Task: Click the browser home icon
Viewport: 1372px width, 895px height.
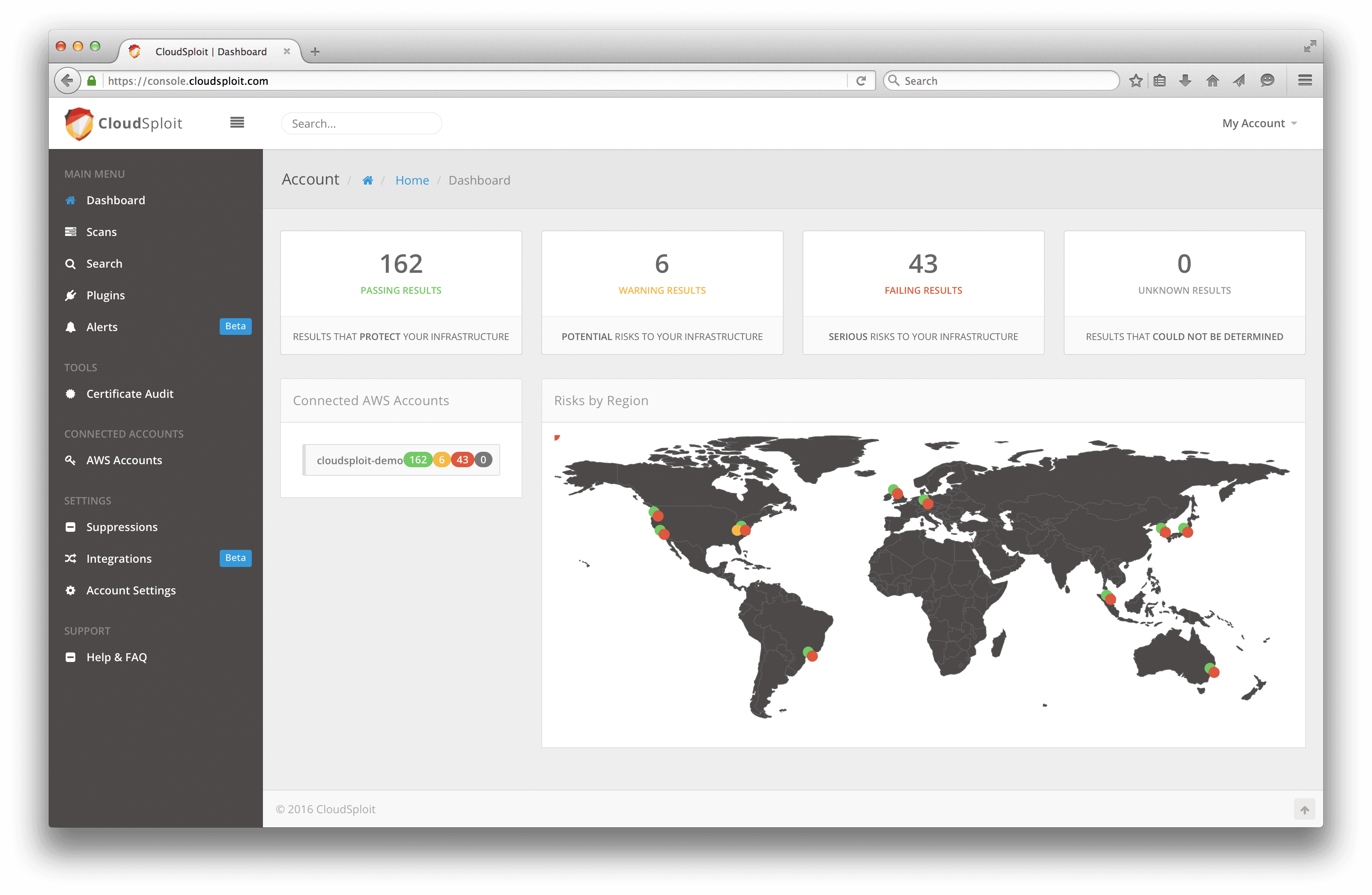Action: click(x=1212, y=81)
